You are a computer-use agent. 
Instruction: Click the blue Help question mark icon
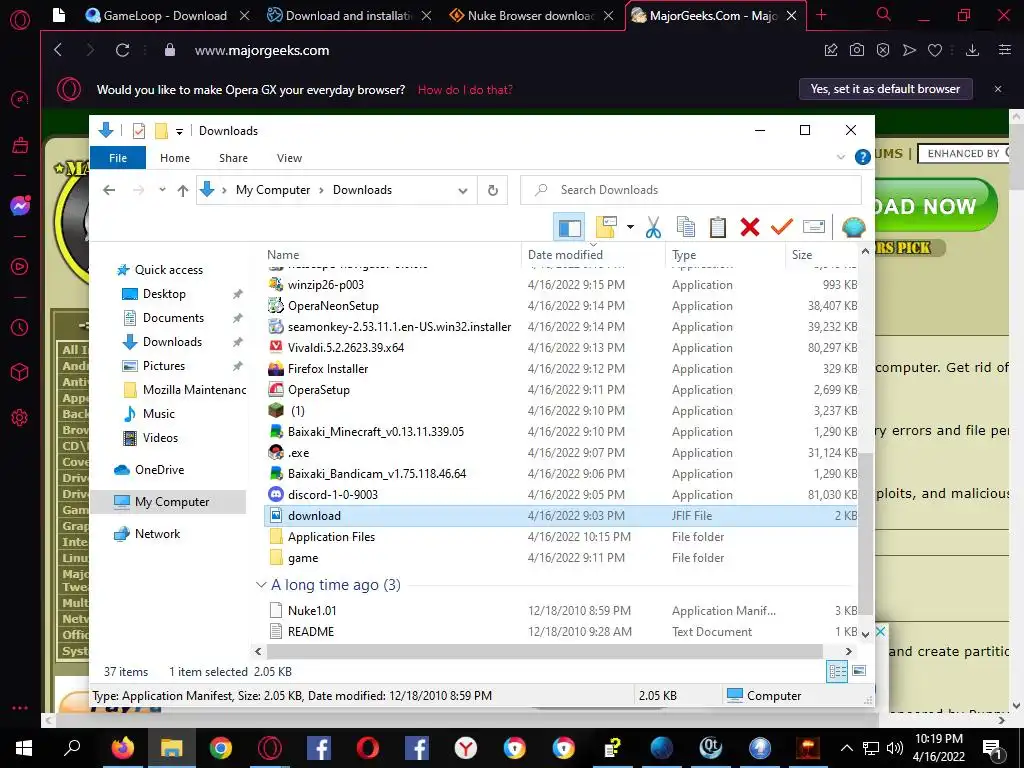click(x=863, y=157)
